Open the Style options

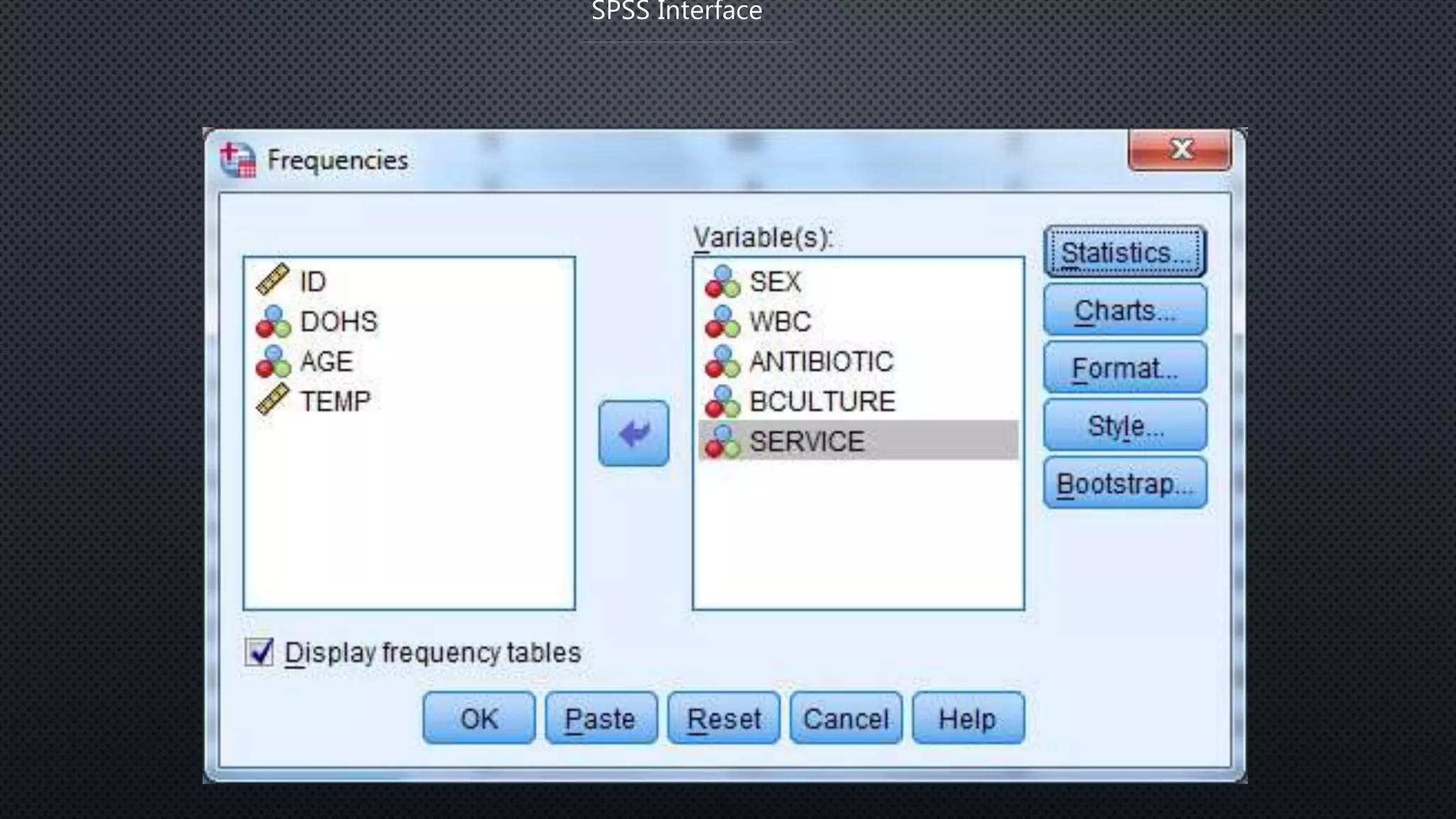(1125, 425)
